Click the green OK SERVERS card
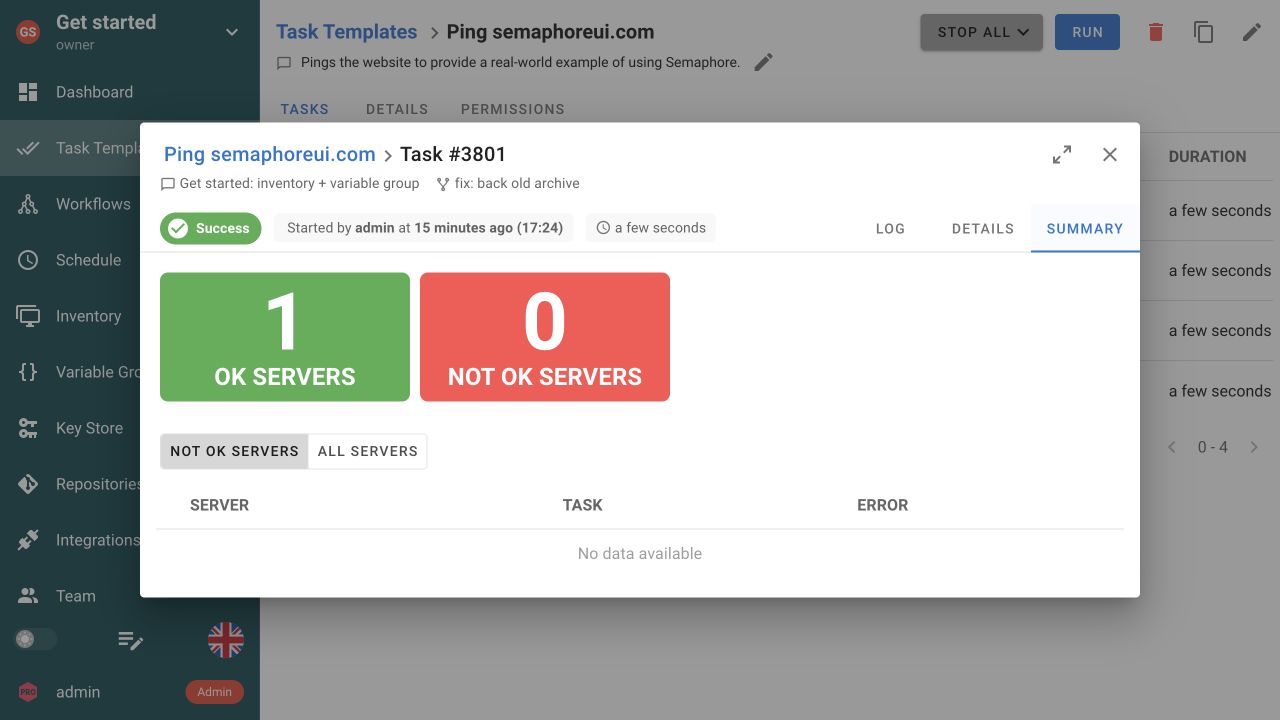 (285, 337)
